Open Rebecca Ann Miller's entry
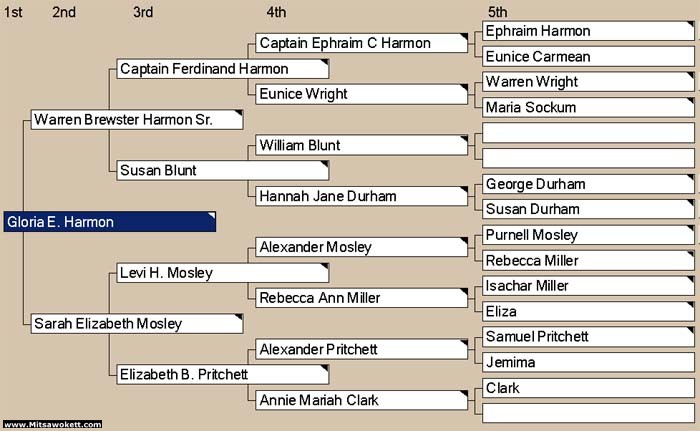 coord(362,298)
